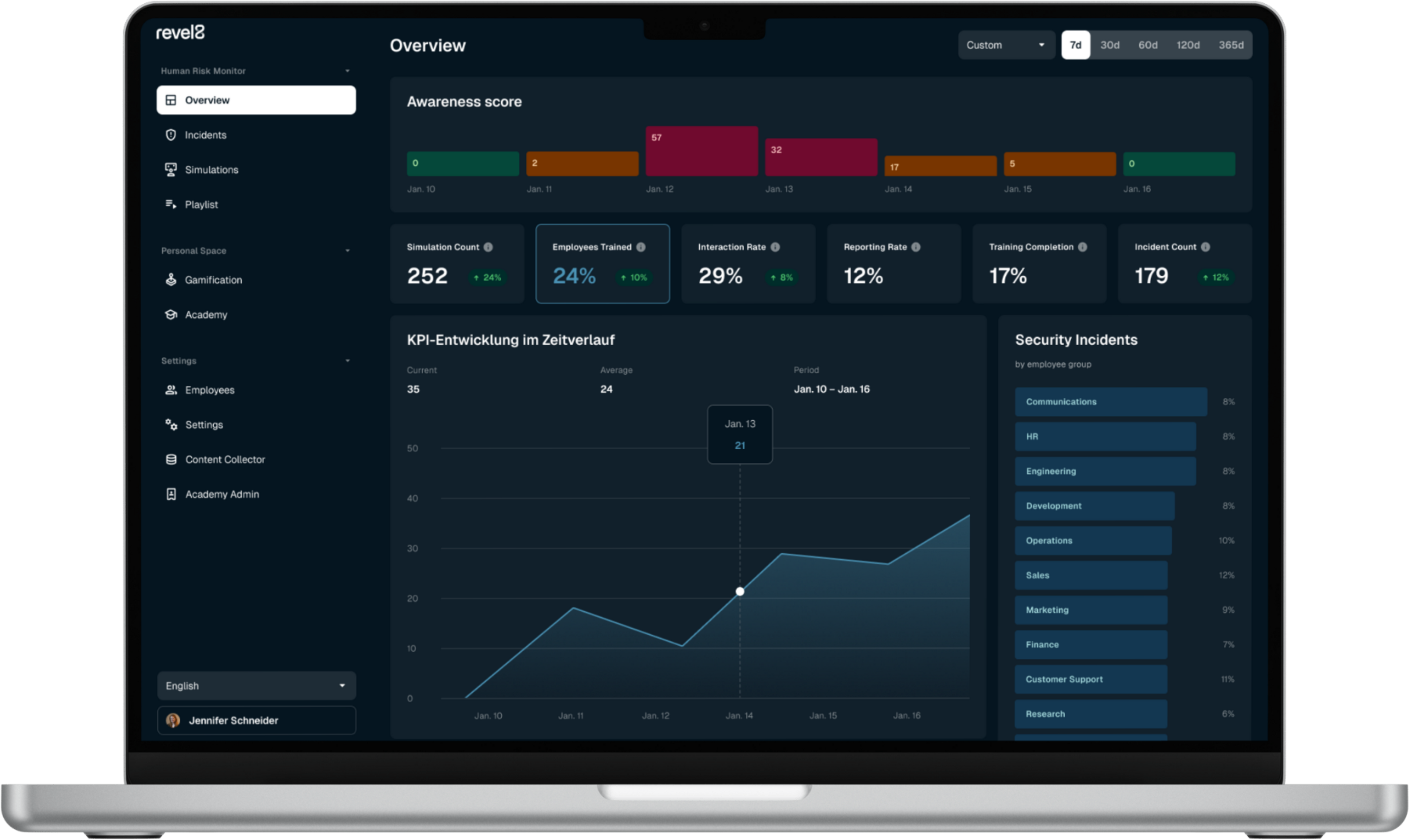Click the Simulations monitor icon
This screenshot has width=1410, height=840.
171,170
